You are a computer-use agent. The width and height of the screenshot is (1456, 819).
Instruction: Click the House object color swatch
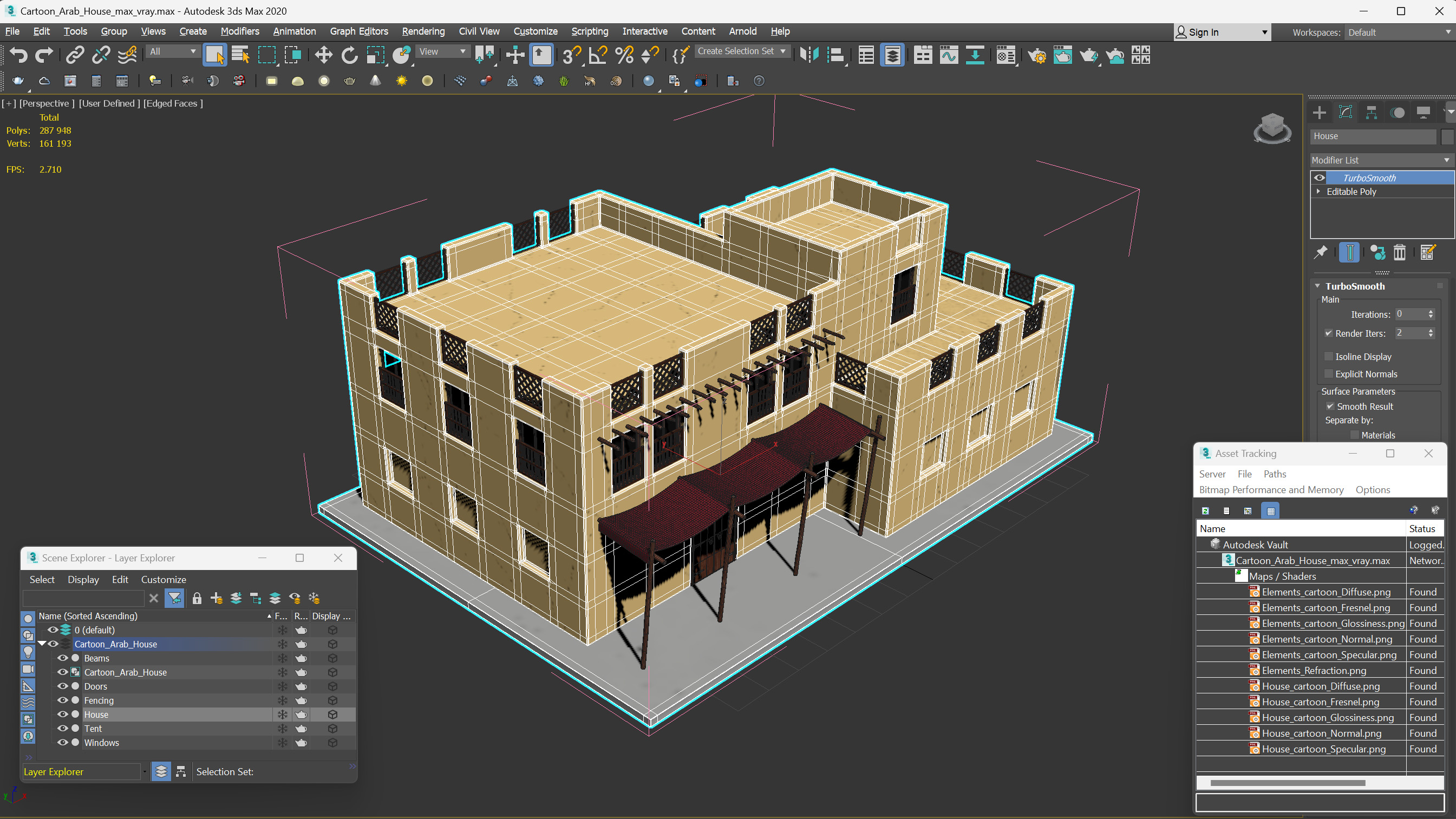coord(1446,136)
